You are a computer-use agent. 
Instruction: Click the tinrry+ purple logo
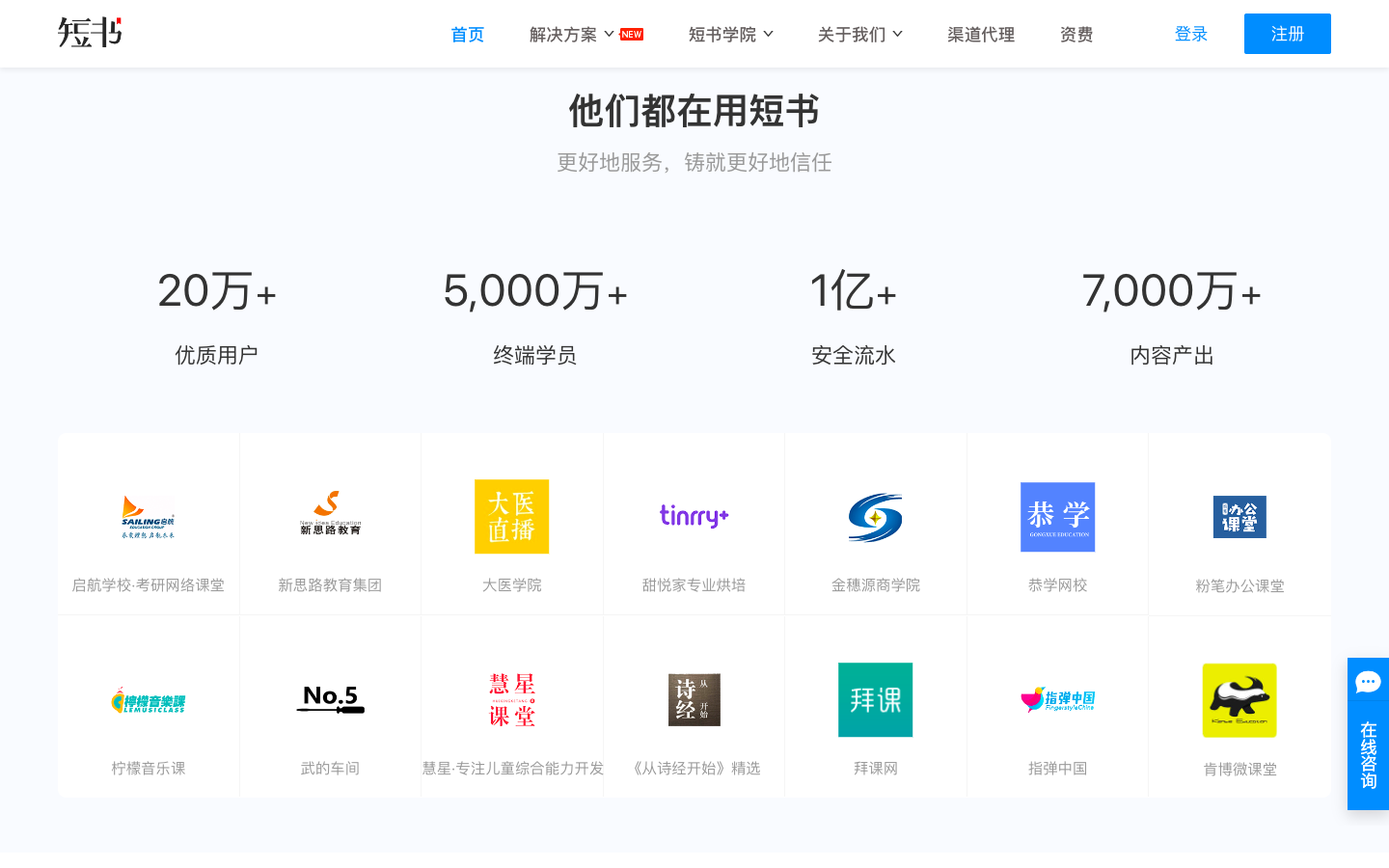[693, 517]
